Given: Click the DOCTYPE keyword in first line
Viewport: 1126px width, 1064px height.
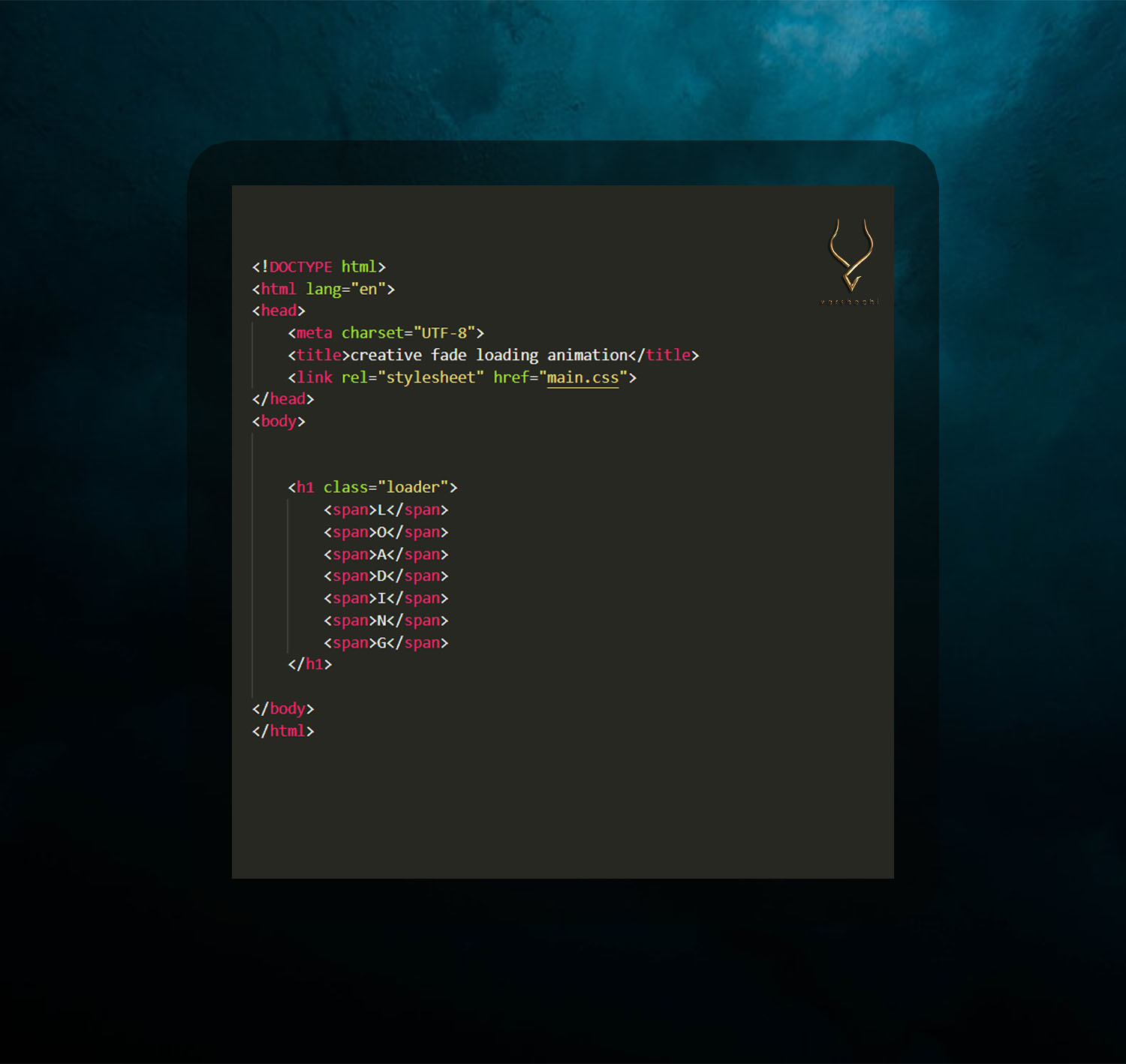Looking at the screenshot, I should click(x=300, y=267).
